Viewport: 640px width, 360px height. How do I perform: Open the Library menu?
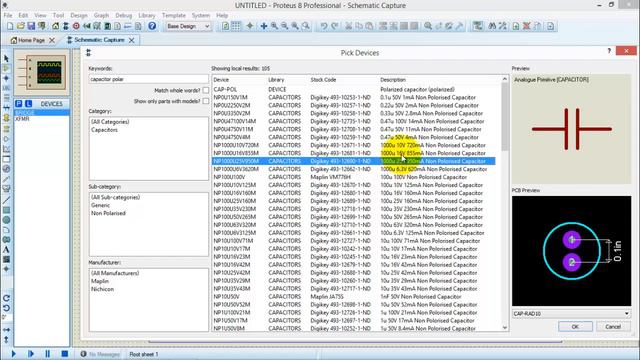[x=147, y=15]
